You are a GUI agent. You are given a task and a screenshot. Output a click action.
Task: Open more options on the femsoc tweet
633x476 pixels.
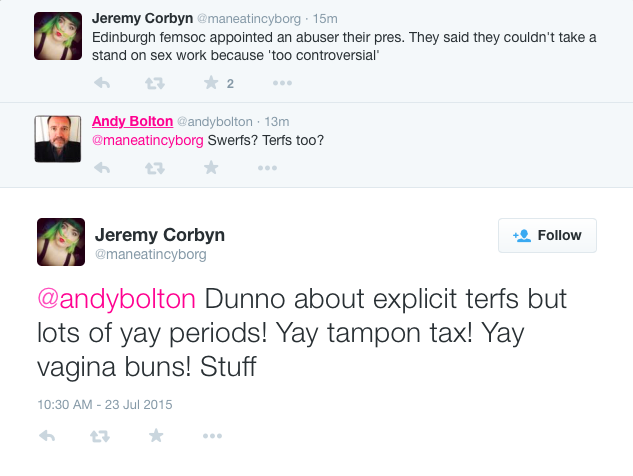click(267, 83)
